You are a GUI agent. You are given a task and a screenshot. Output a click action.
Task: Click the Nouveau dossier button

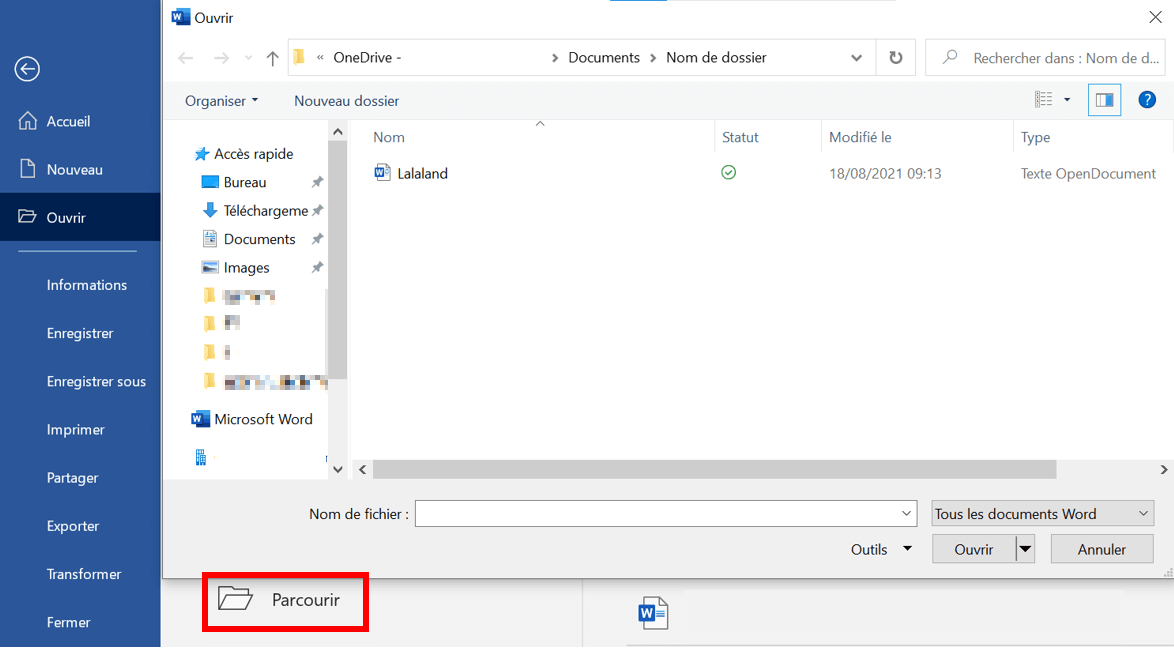(x=346, y=101)
